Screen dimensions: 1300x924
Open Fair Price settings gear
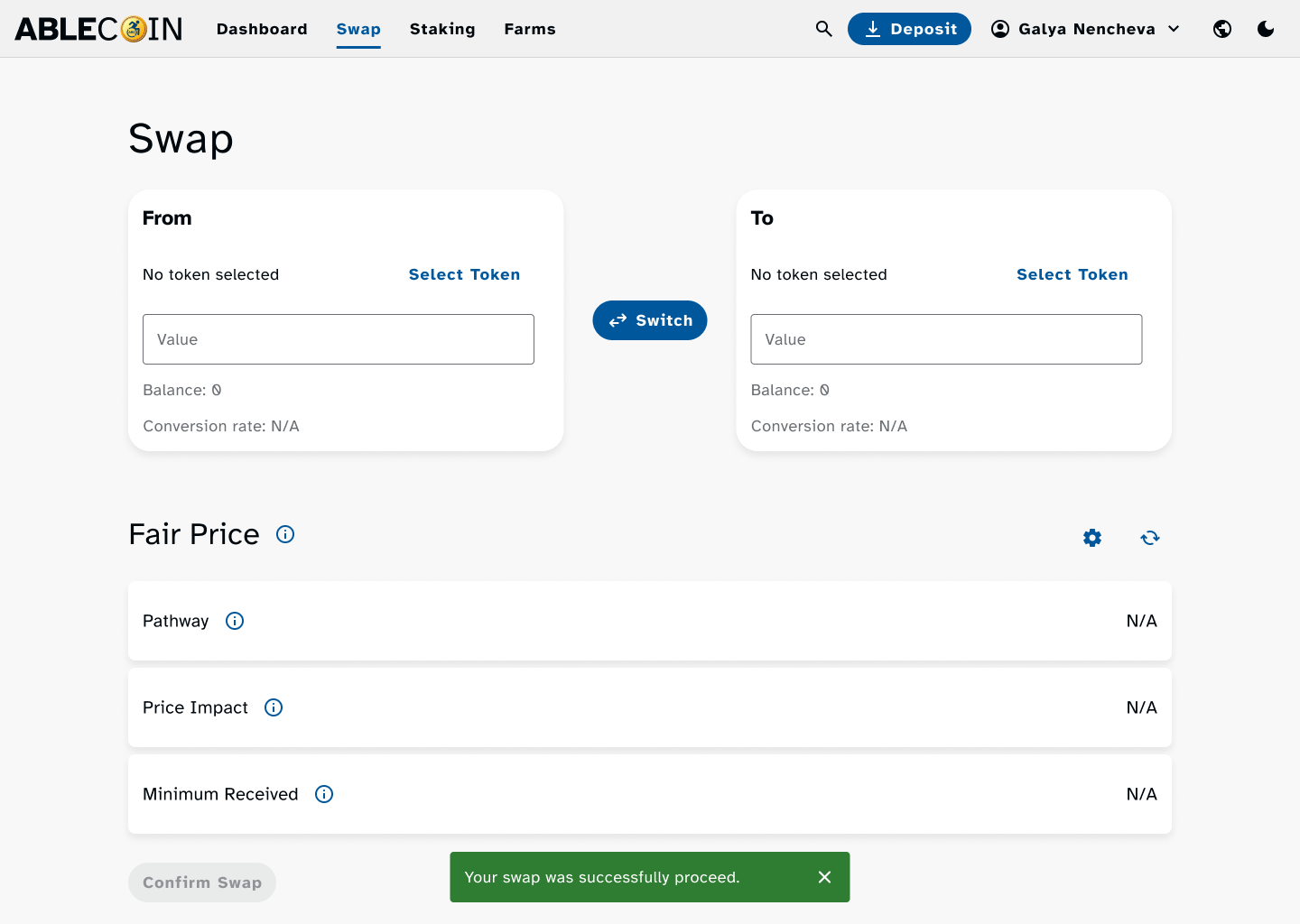click(x=1092, y=538)
